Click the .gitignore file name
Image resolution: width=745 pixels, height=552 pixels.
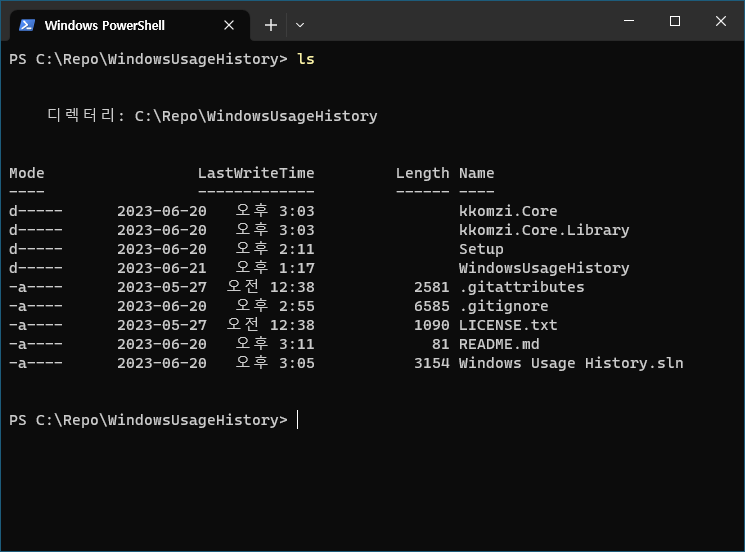503,306
